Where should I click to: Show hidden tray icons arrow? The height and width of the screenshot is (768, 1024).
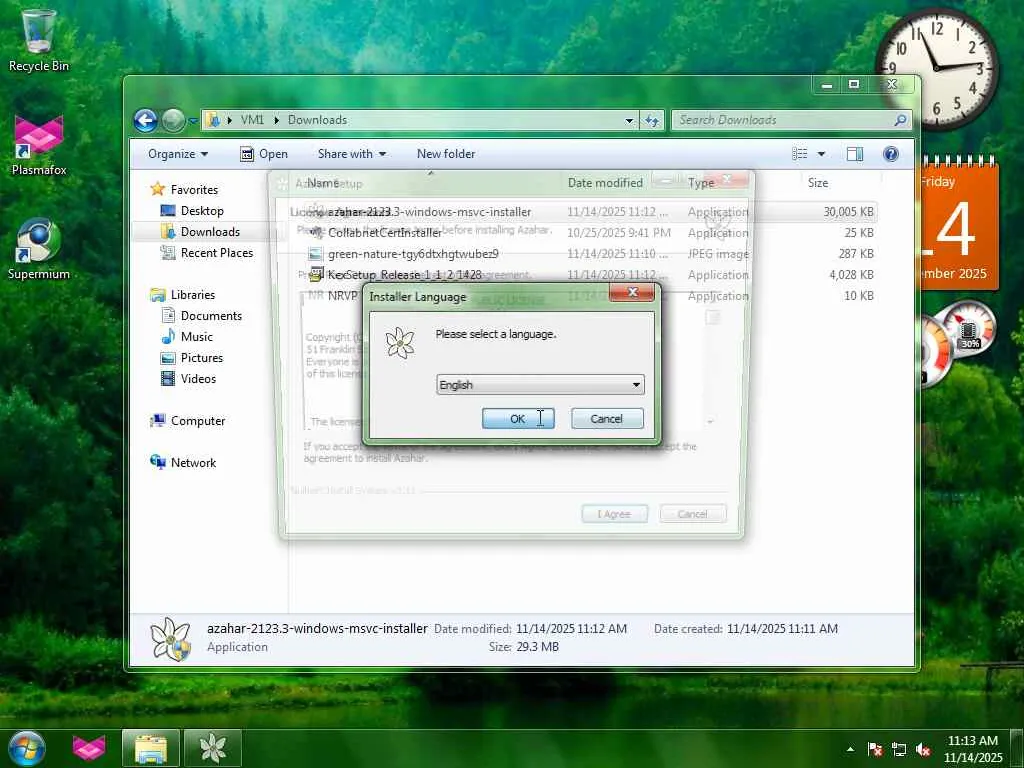850,749
